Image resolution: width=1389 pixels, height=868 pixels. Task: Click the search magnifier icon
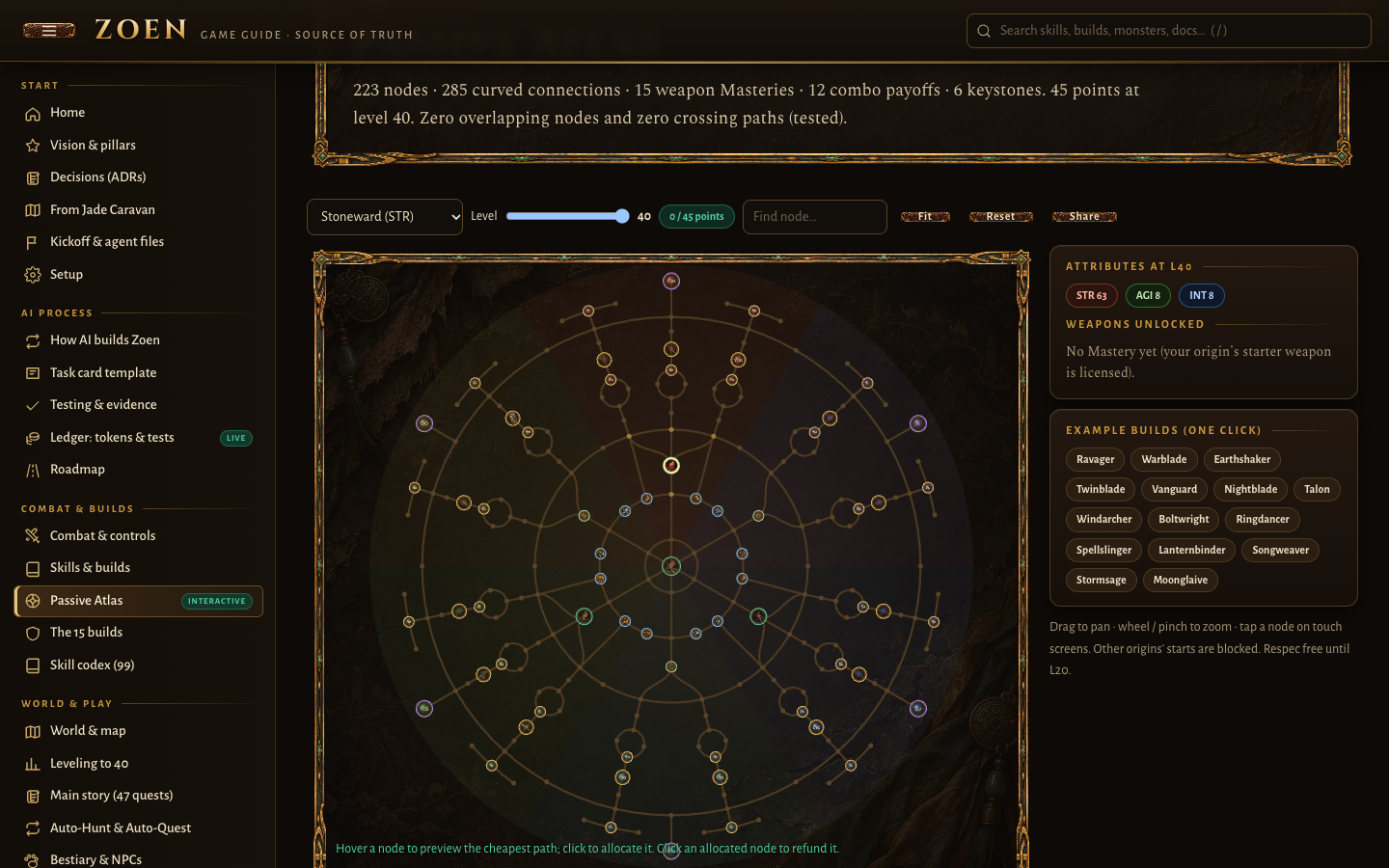click(x=984, y=31)
